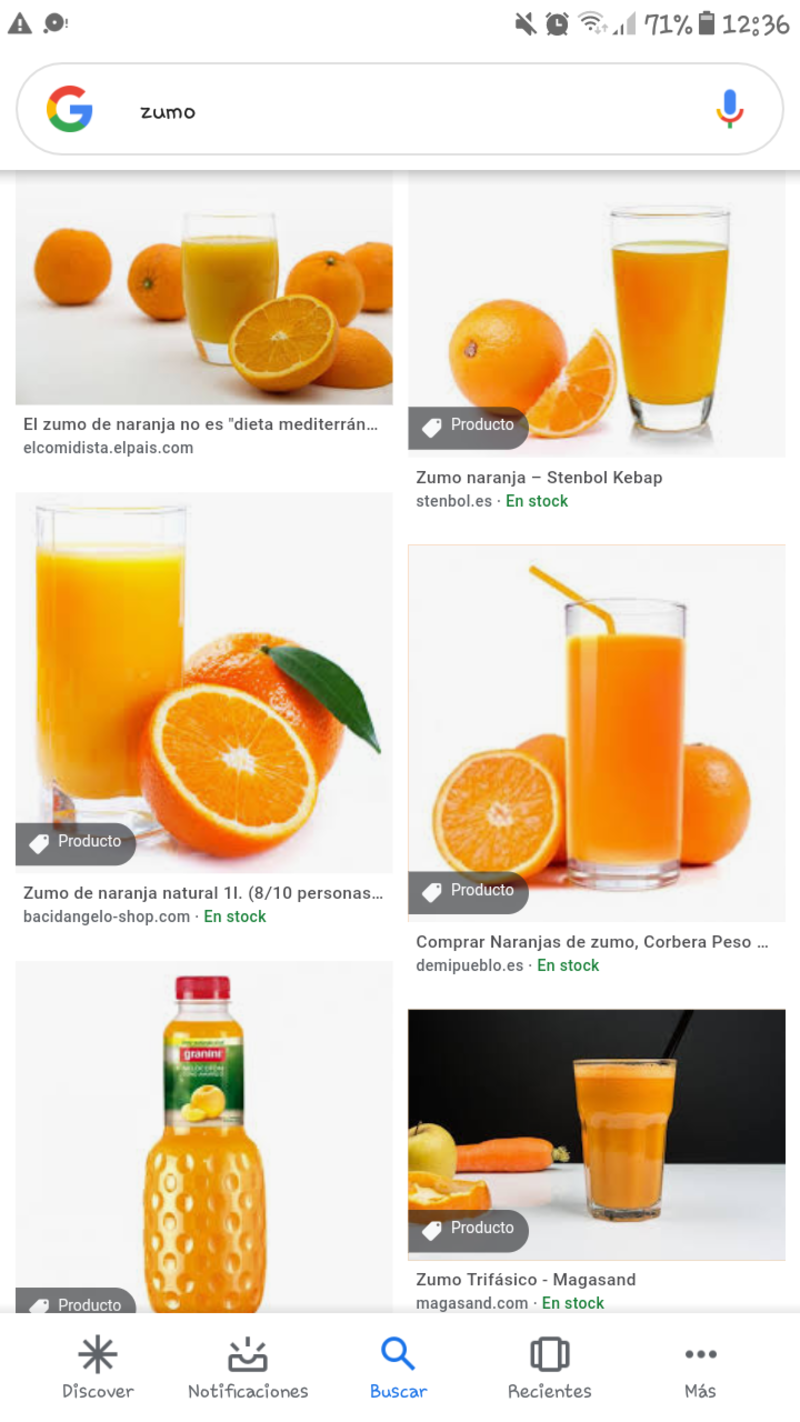
Task: Open the Discover tab
Action: (x=98, y=1367)
